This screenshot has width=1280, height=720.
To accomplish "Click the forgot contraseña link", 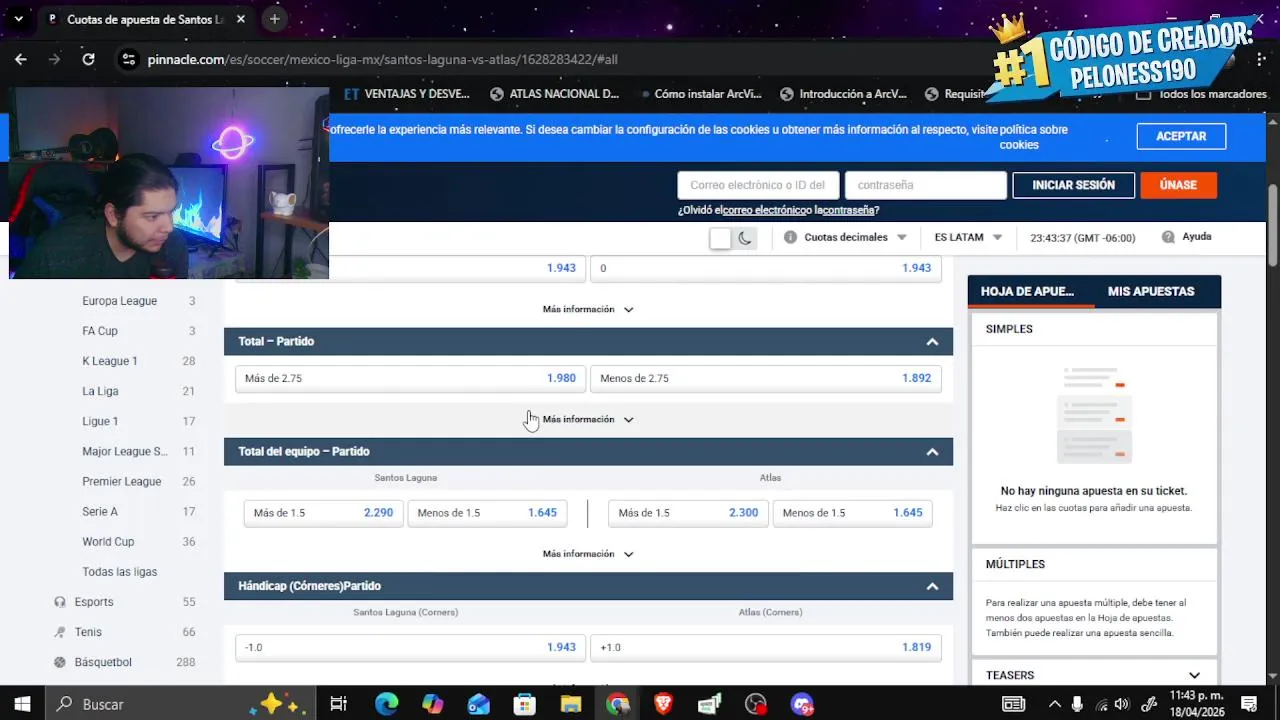I will click(849, 210).
